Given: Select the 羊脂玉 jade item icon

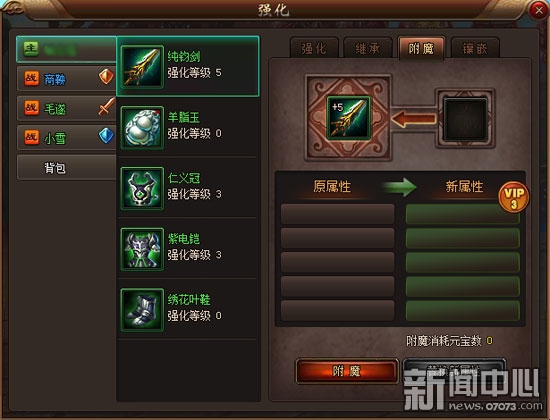Looking at the screenshot, I should tap(142, 127).
